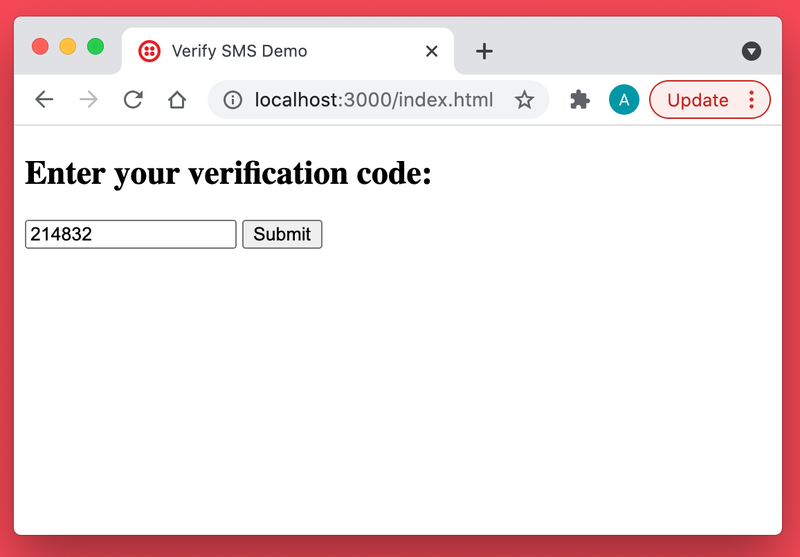The image size is (800, 557).
Task: Expand the tab search dropdown arrow
Action: (752, 51)
